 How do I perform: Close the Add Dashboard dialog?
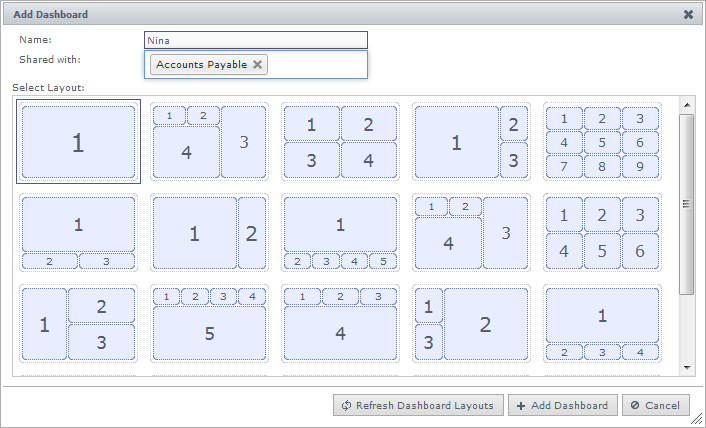688,15
